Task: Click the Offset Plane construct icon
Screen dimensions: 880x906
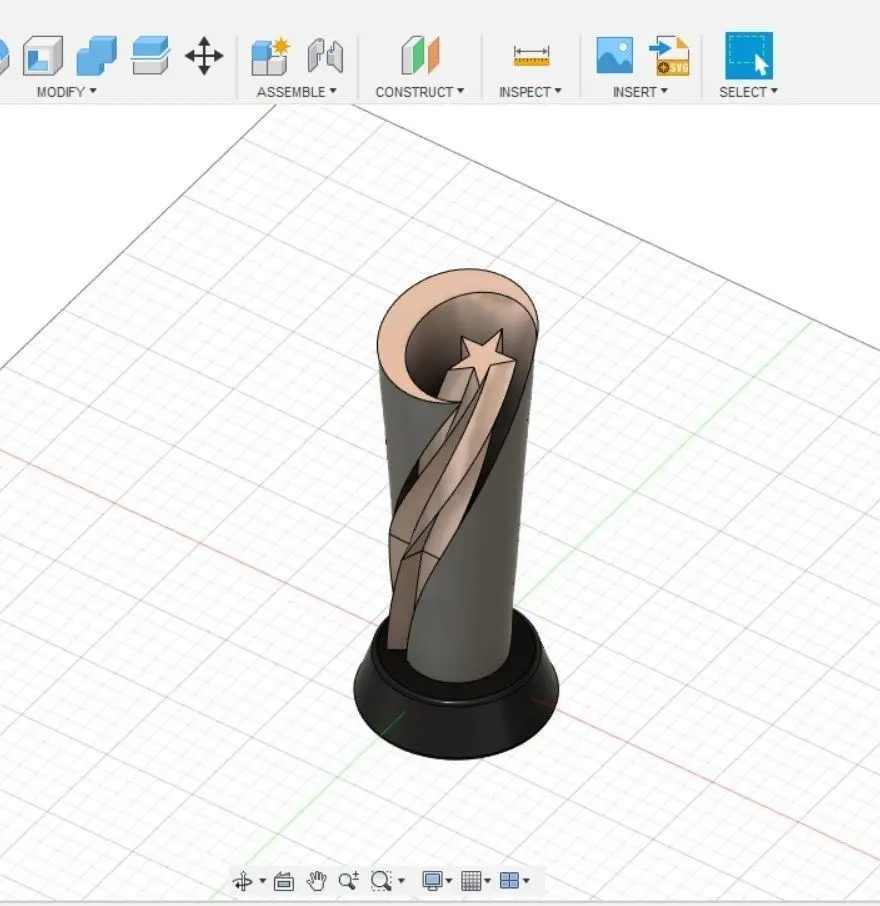Action: (x=420, y=55)
